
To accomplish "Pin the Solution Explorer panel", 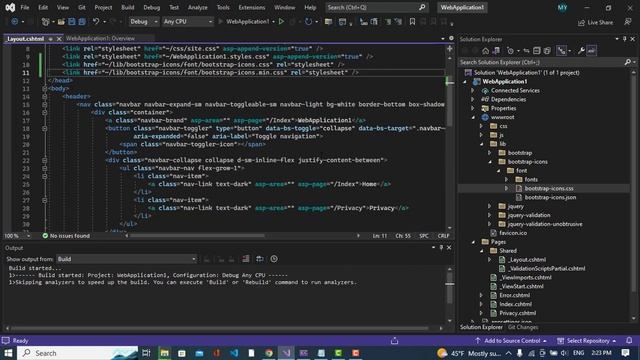I will tap(624, 39).
